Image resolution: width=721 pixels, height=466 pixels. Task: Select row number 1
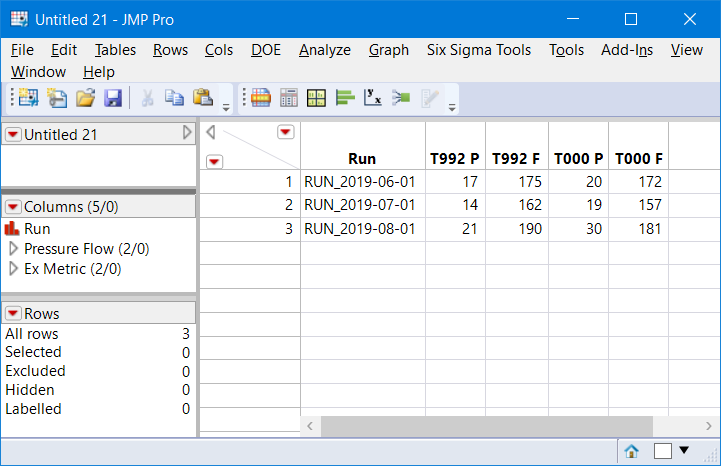250,182
